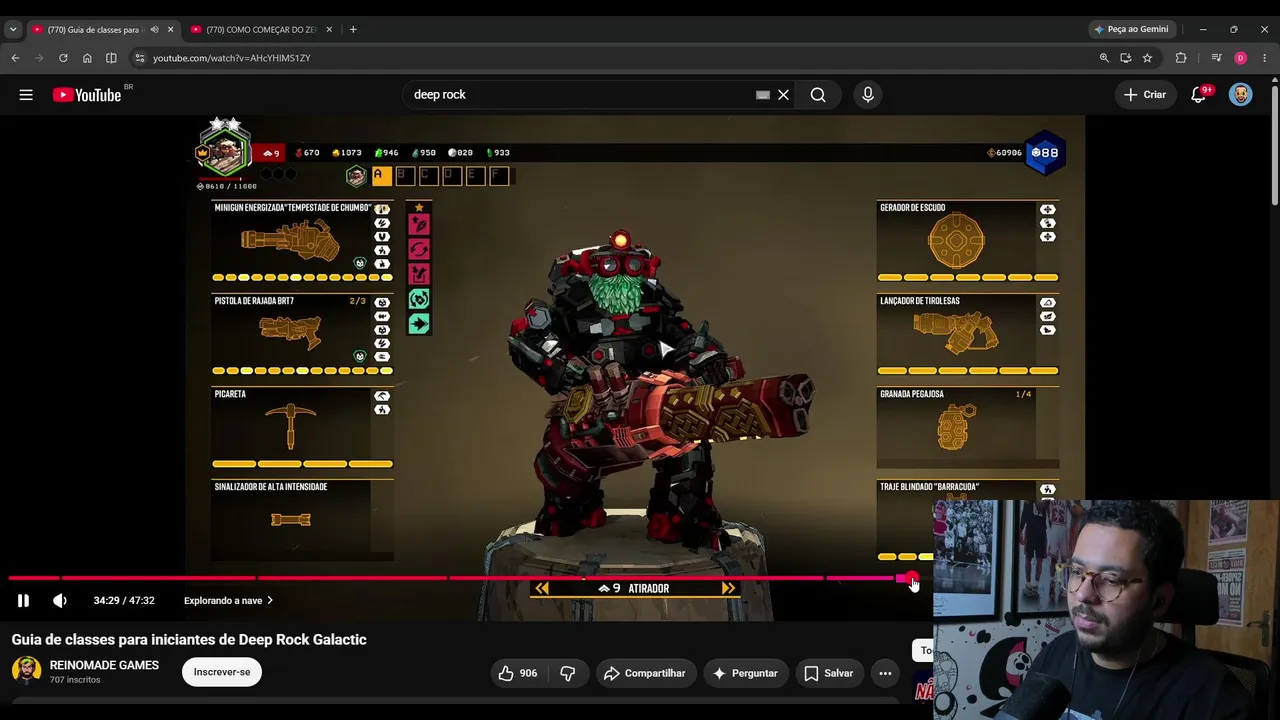Pause the video

click(23, 600)
